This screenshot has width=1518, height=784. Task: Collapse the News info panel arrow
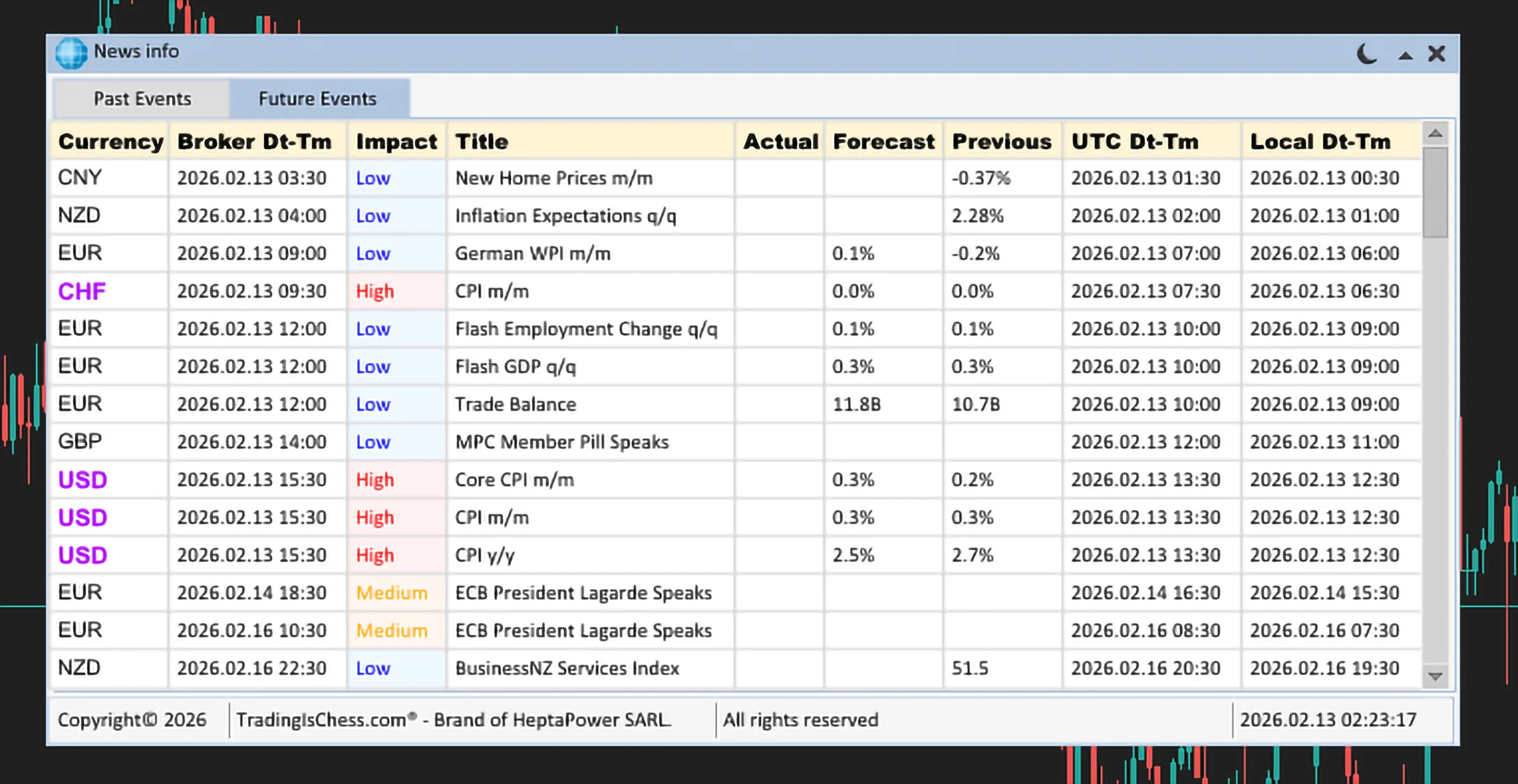coord(1405,56)
